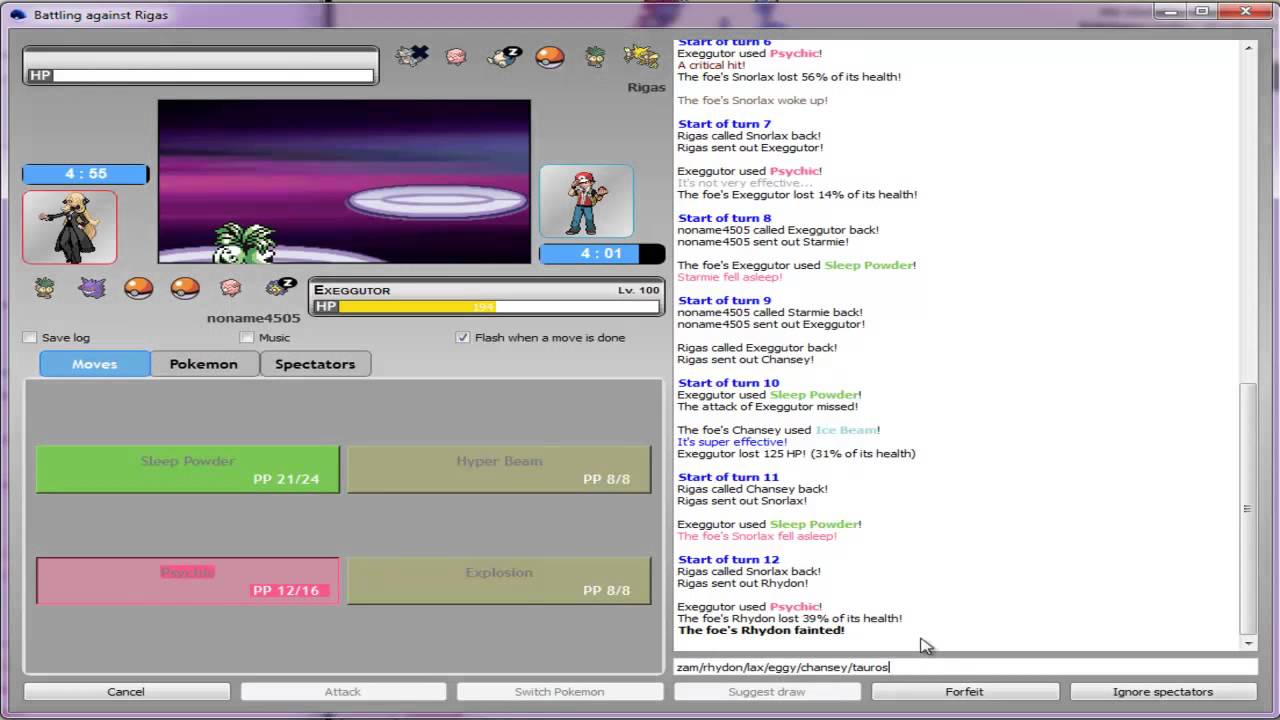
Task: Click 'The foe's Rhydon fainted!' log line
Action: 761,631
